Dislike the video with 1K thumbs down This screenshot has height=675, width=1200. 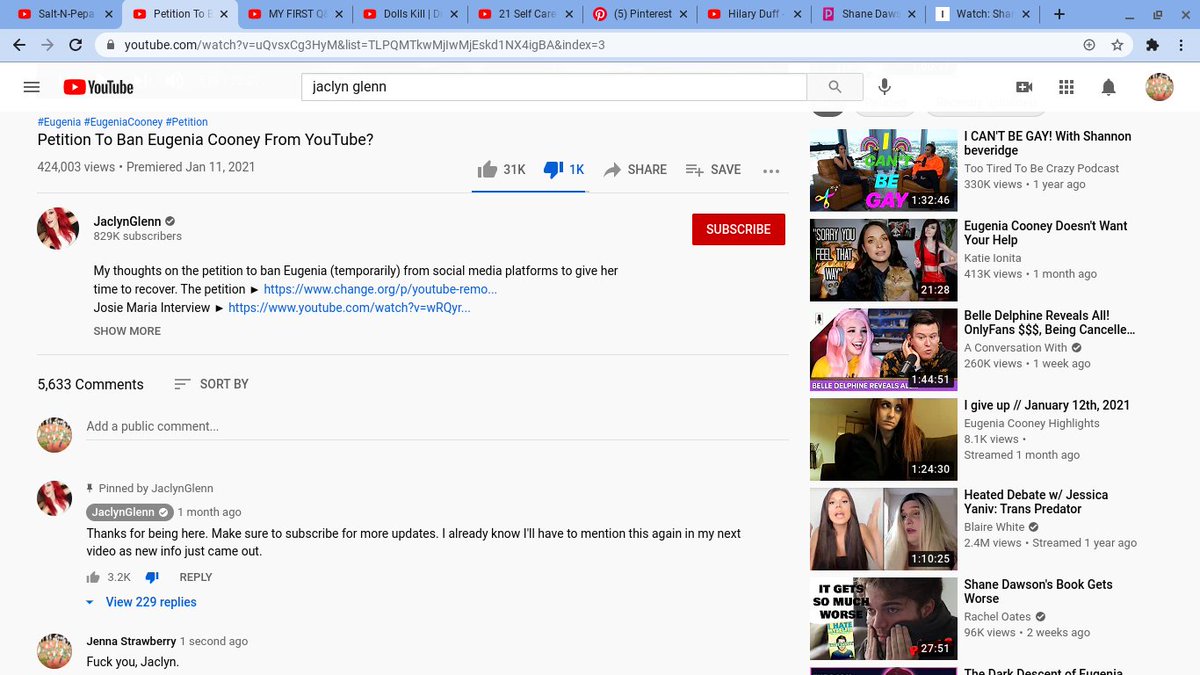coord(564,170)
